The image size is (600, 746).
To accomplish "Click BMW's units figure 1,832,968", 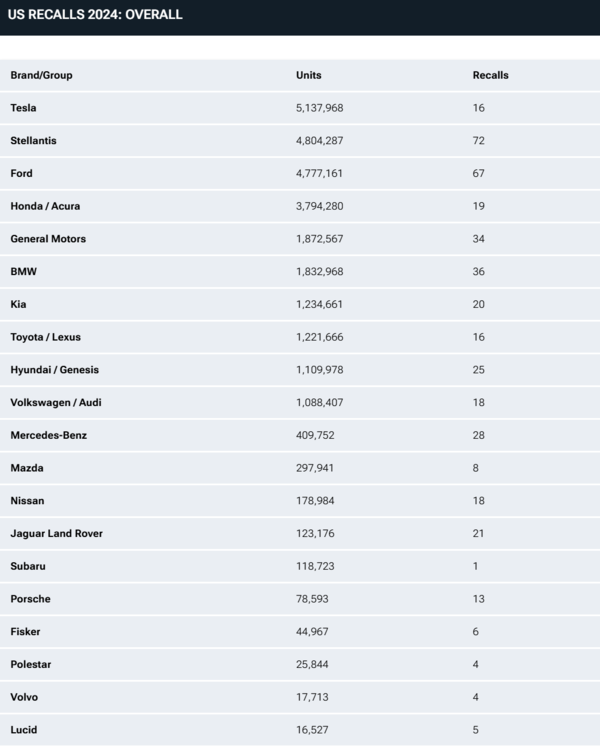I will click(x=319, y=272).
